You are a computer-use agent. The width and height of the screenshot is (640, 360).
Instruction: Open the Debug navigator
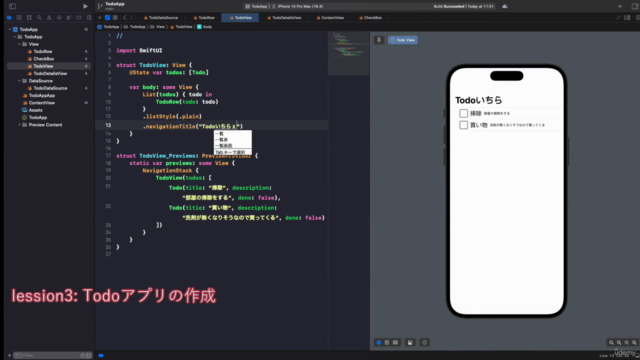click(69, 18)
